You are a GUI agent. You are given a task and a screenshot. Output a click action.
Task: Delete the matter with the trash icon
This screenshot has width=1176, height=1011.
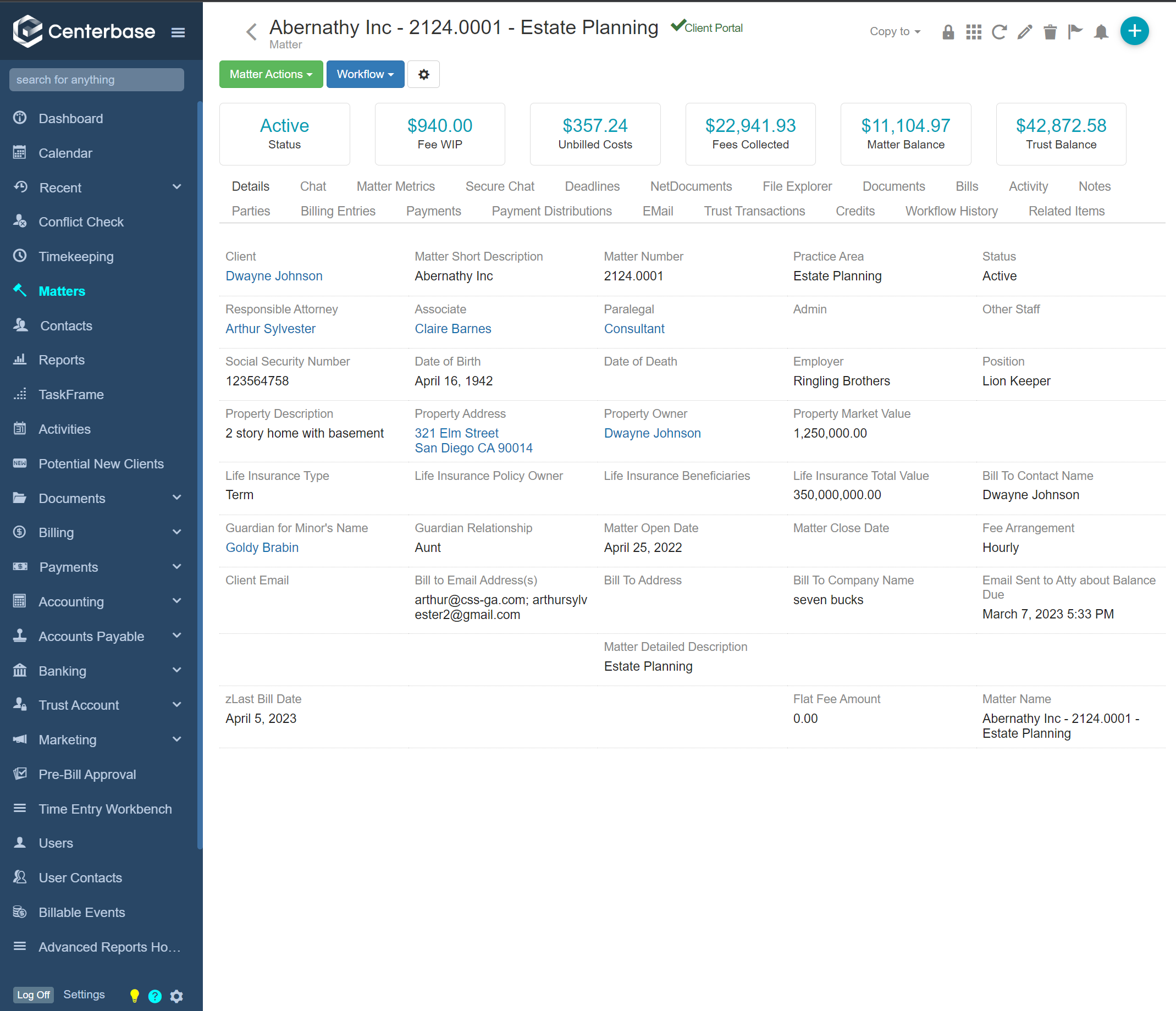1050,32
